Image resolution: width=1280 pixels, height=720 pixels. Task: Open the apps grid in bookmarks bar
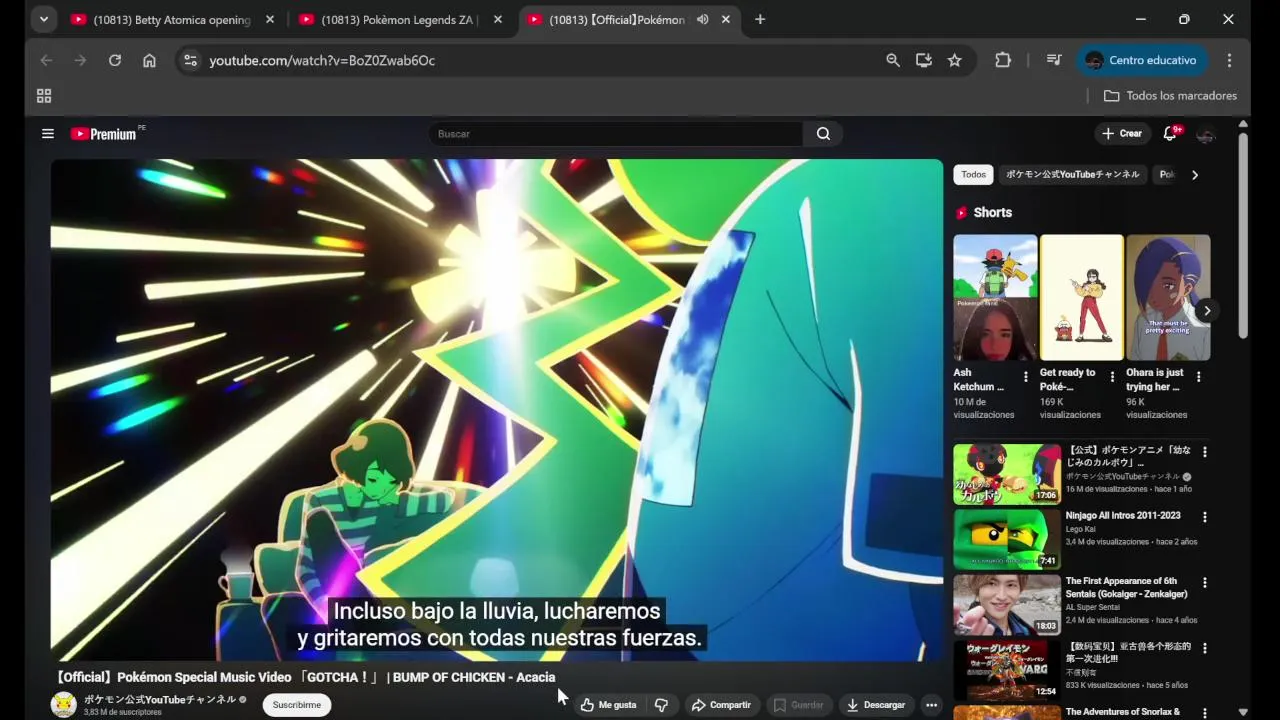point(44,96)
